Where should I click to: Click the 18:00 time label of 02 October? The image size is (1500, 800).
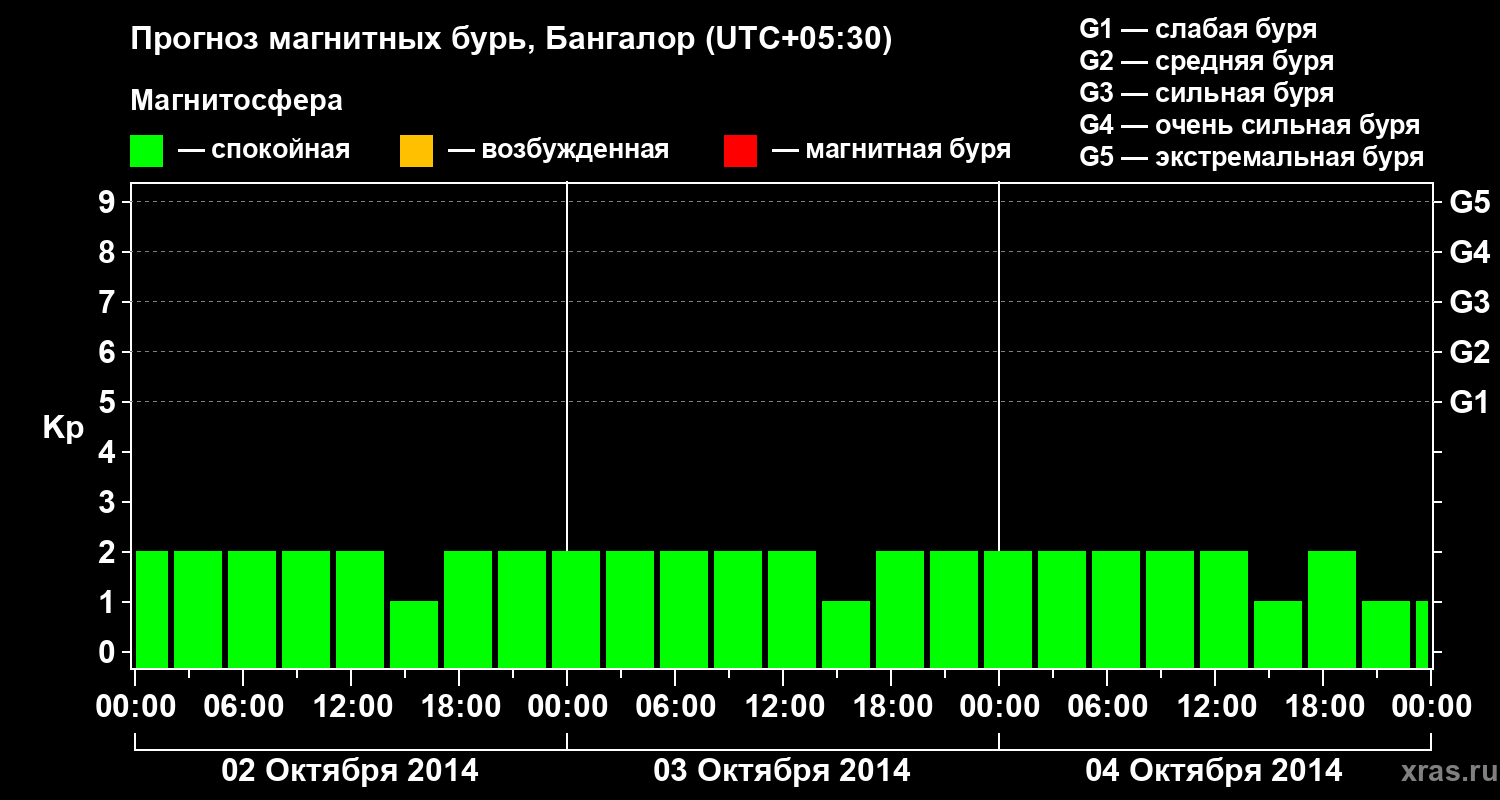(459, 707)
